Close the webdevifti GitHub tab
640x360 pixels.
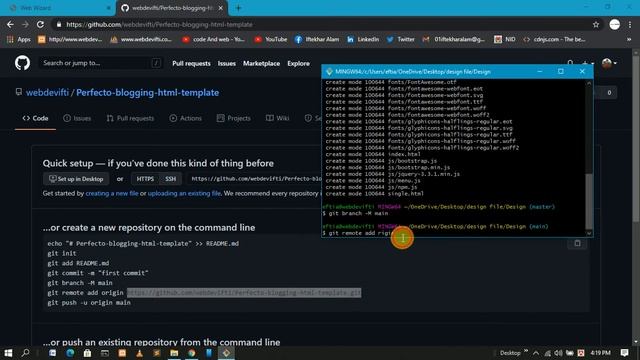click(x=220, y=8)
